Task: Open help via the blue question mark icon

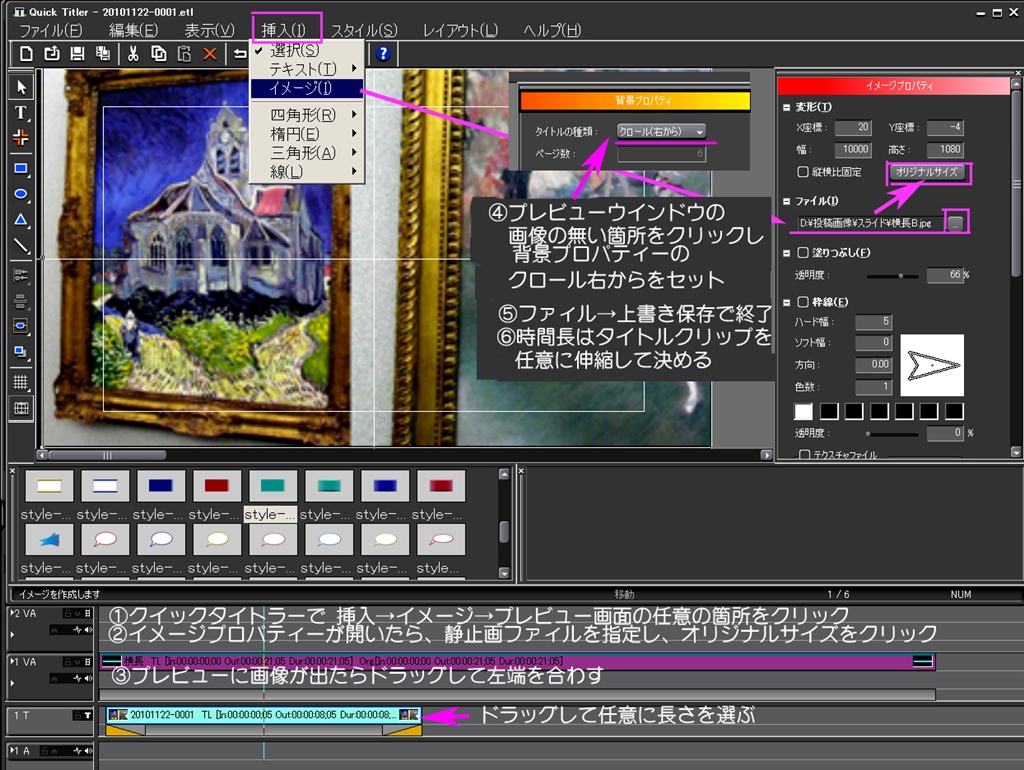Action: tap(382, 53)
